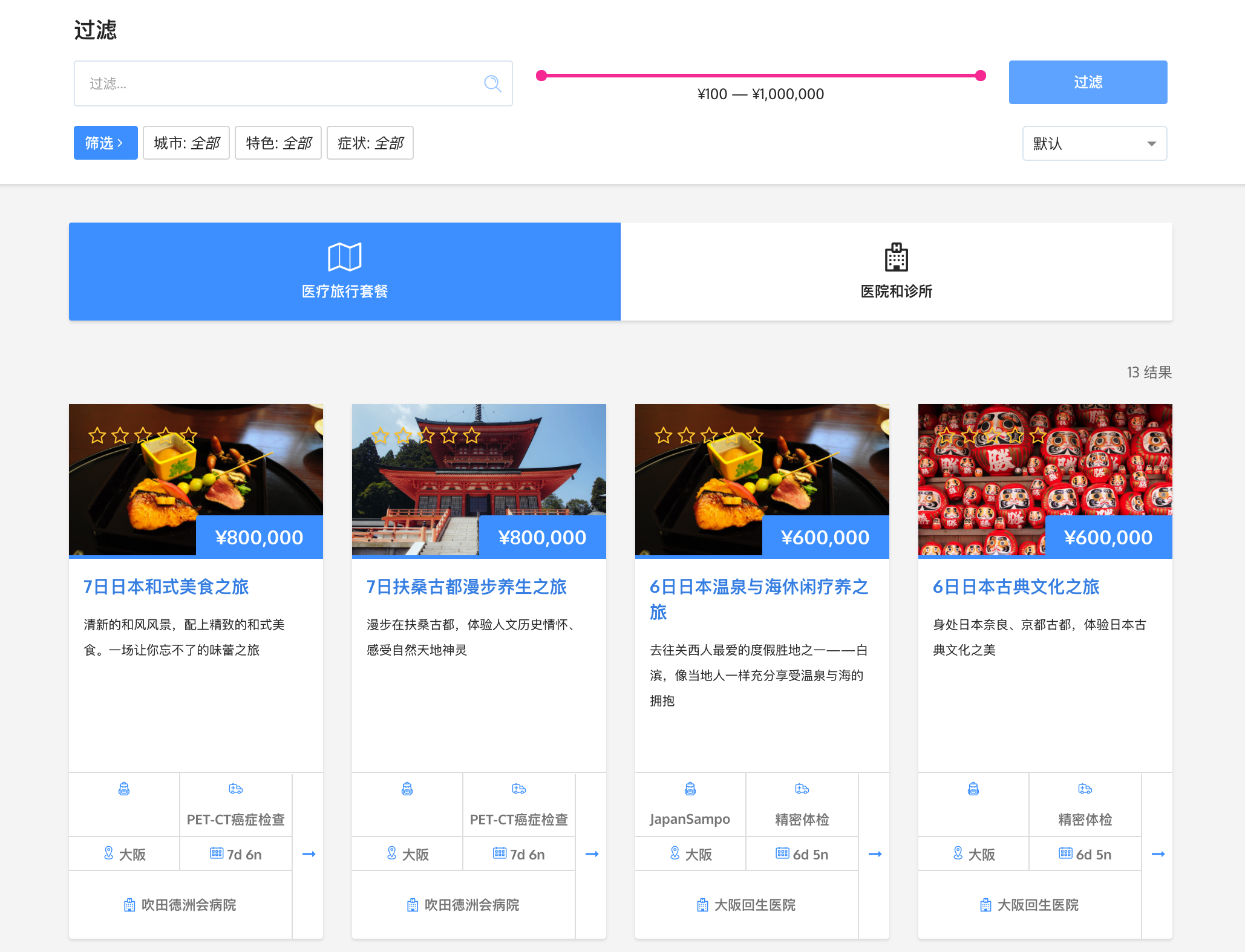Click the search magnifier icon in filter box
Viewport: 1245px width, 952px height.
point(492,83)
